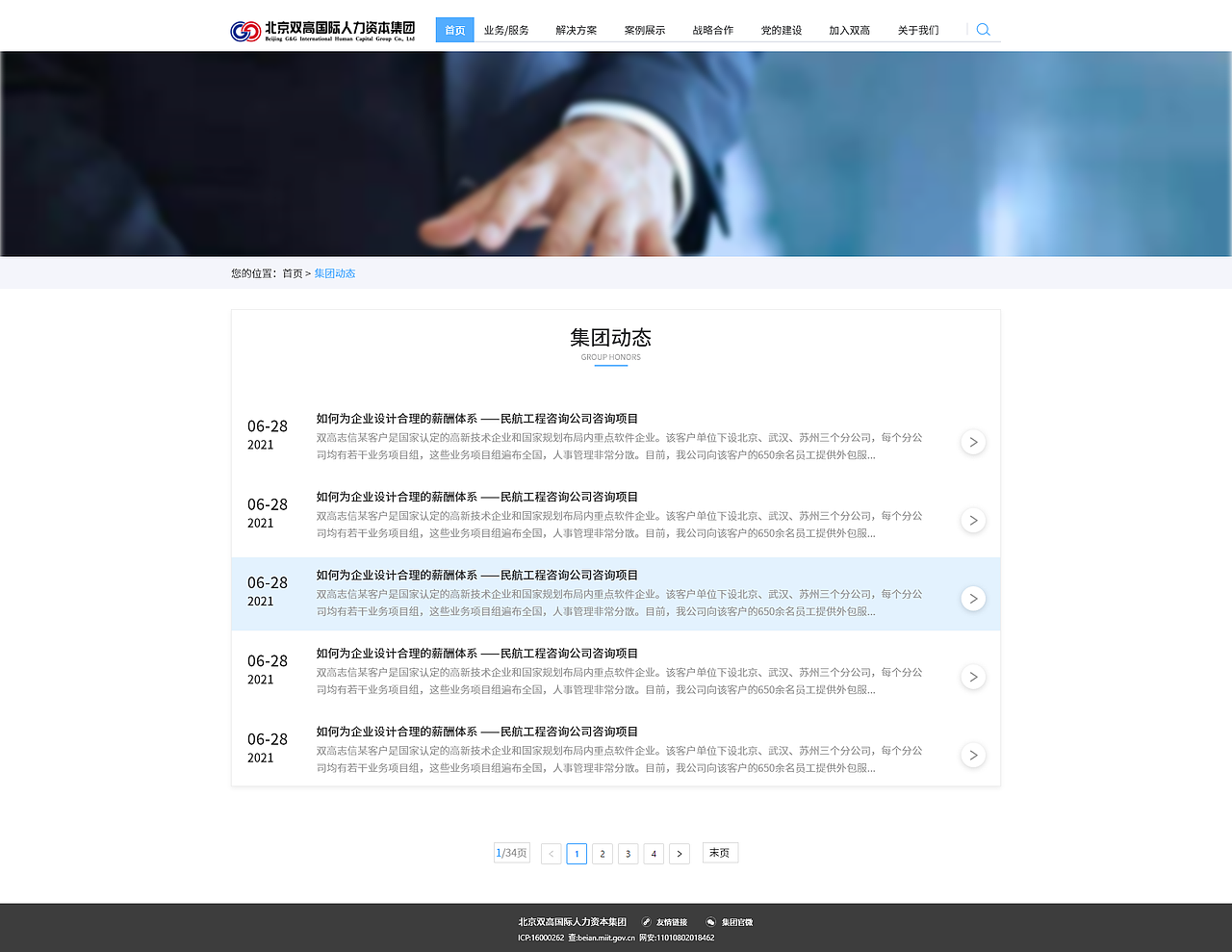Image resolution: width=1232 pixels, height=952 pixels.
Task: Select the 案例展示 menu item
Action: [x=643, y=29]
